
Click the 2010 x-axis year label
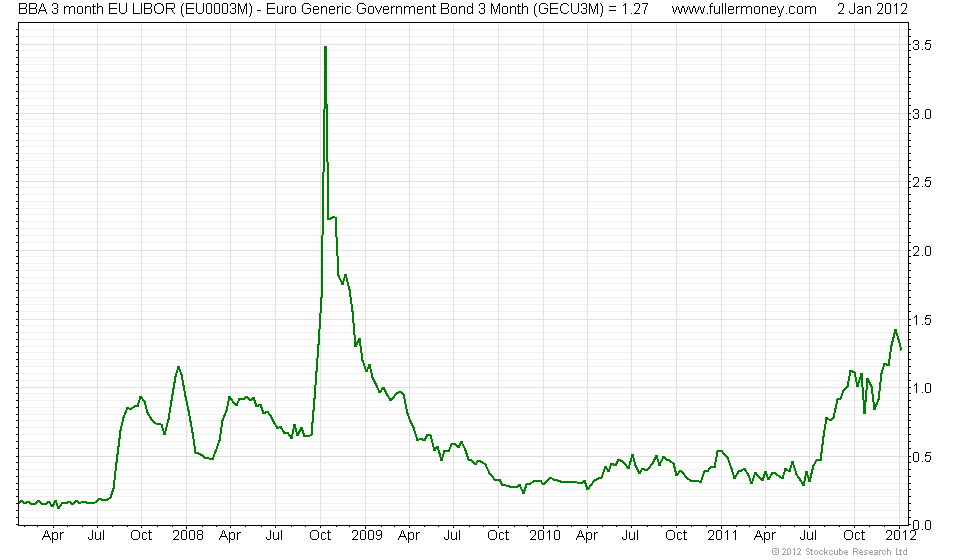click(x=545, y=536)
